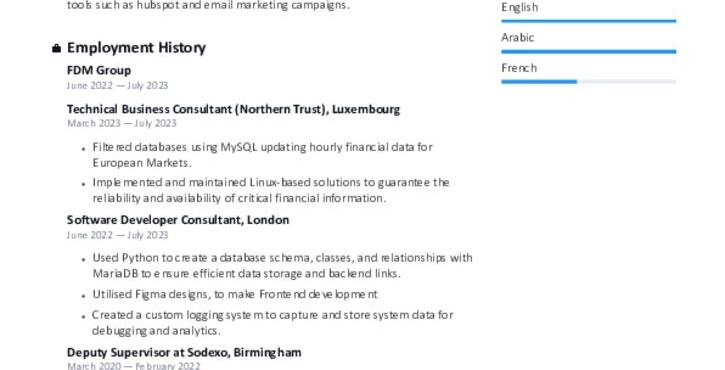Click the English language label
The width and height of the screenshot is (725, 370).
520,7
